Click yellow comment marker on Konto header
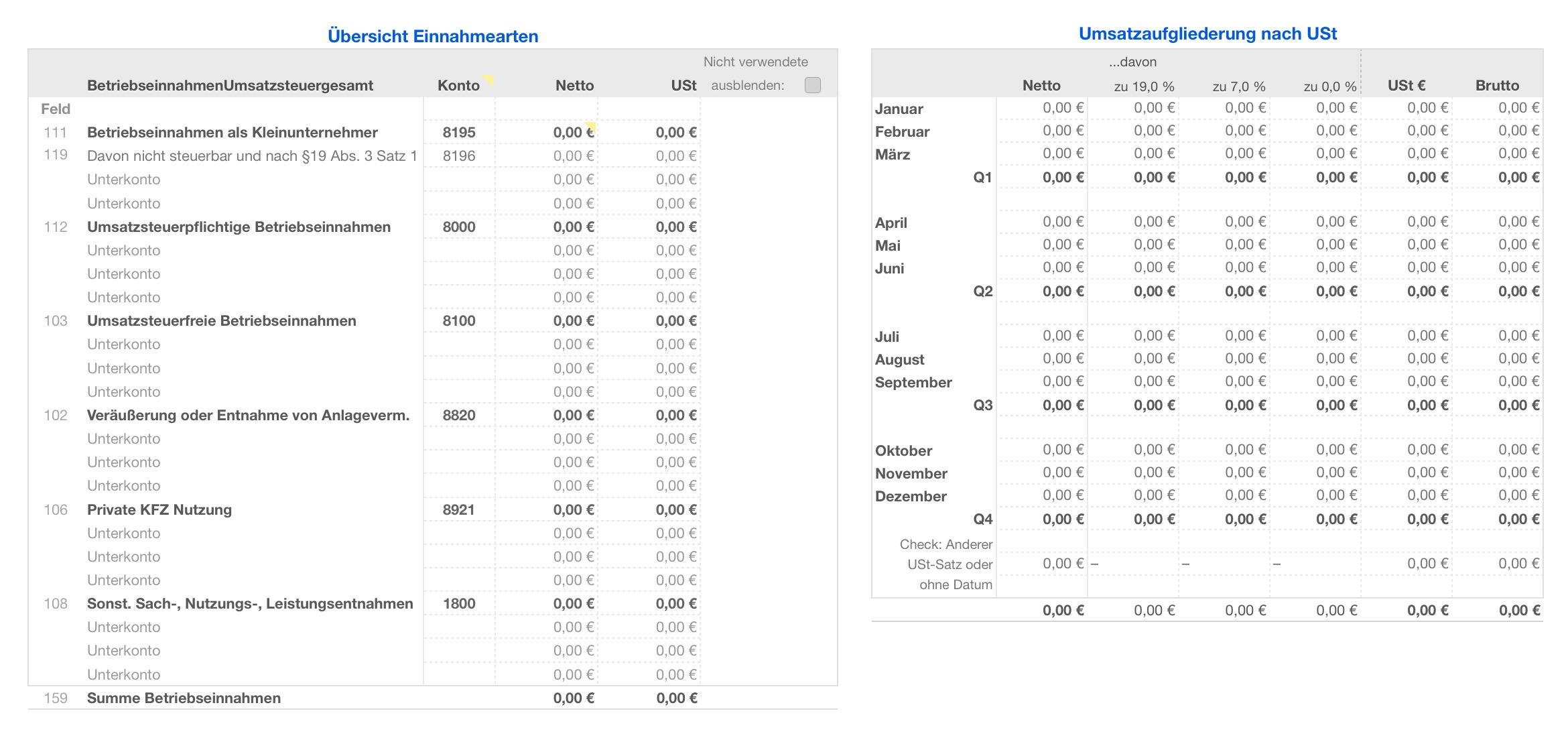The width and height of the screenshot is (1568, 748). coord(489,80)
